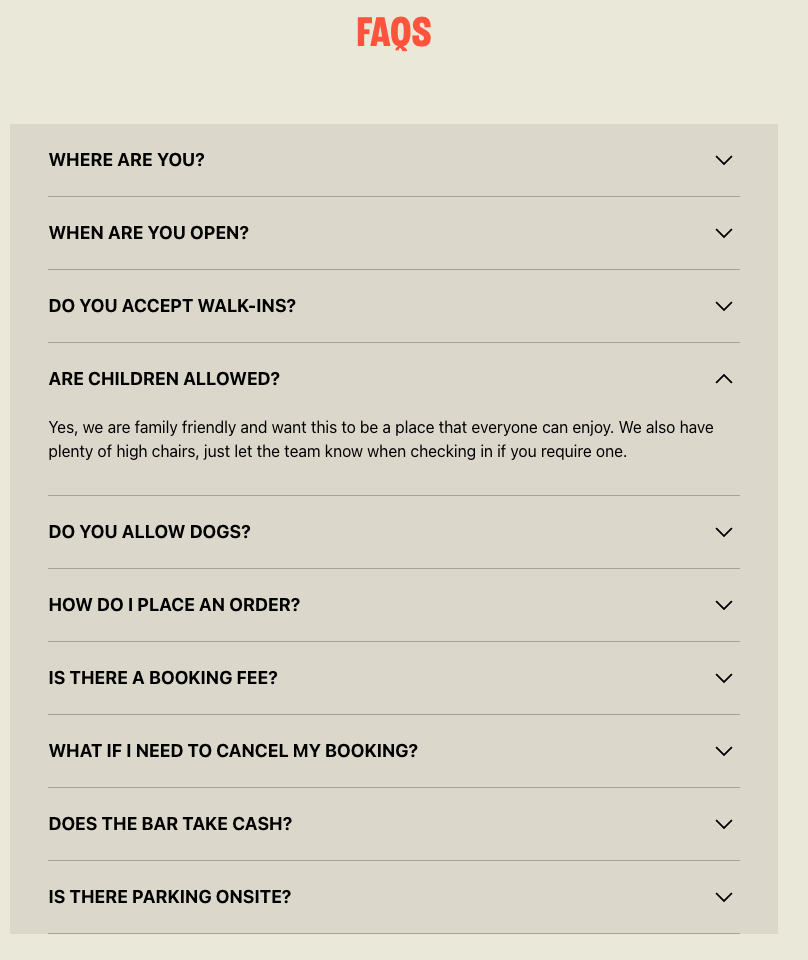808x960 pixels.
Task: Expand the booking fee chevron
Action: 724,678
